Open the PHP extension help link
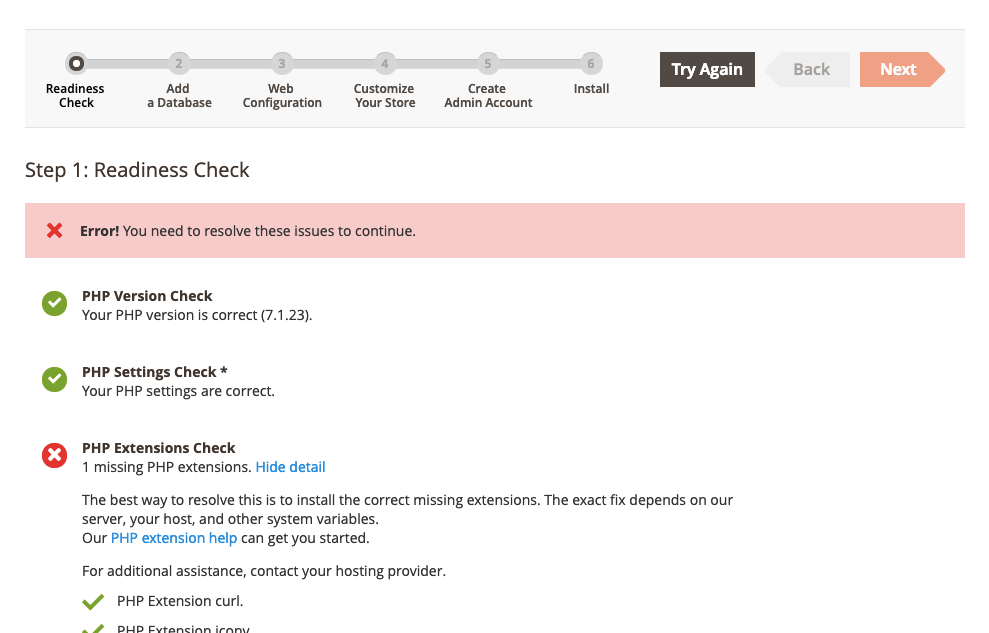Viewport: 989px width, 633px height. 174,538
